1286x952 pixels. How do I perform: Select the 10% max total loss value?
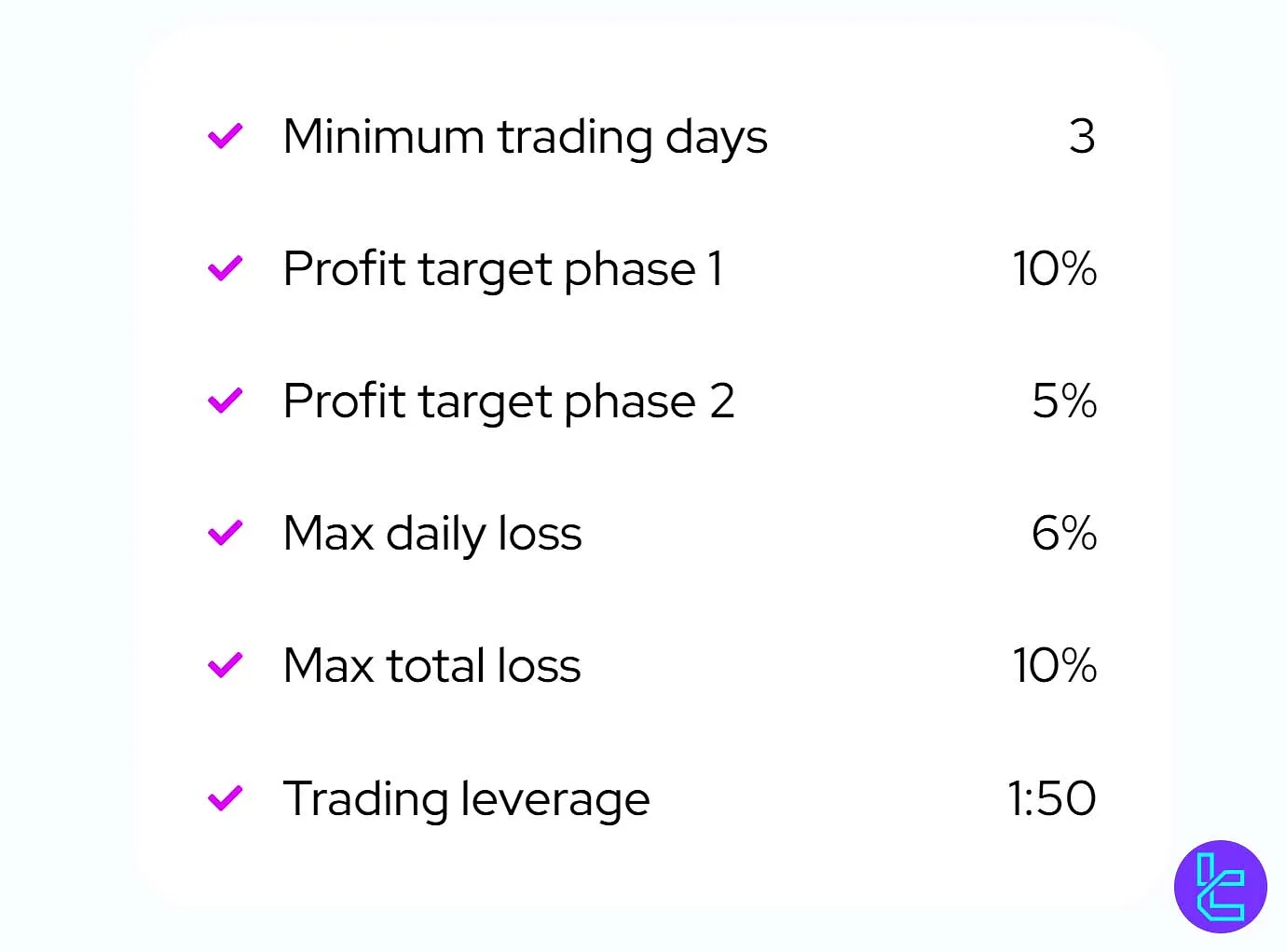(x=1054, y=666)
